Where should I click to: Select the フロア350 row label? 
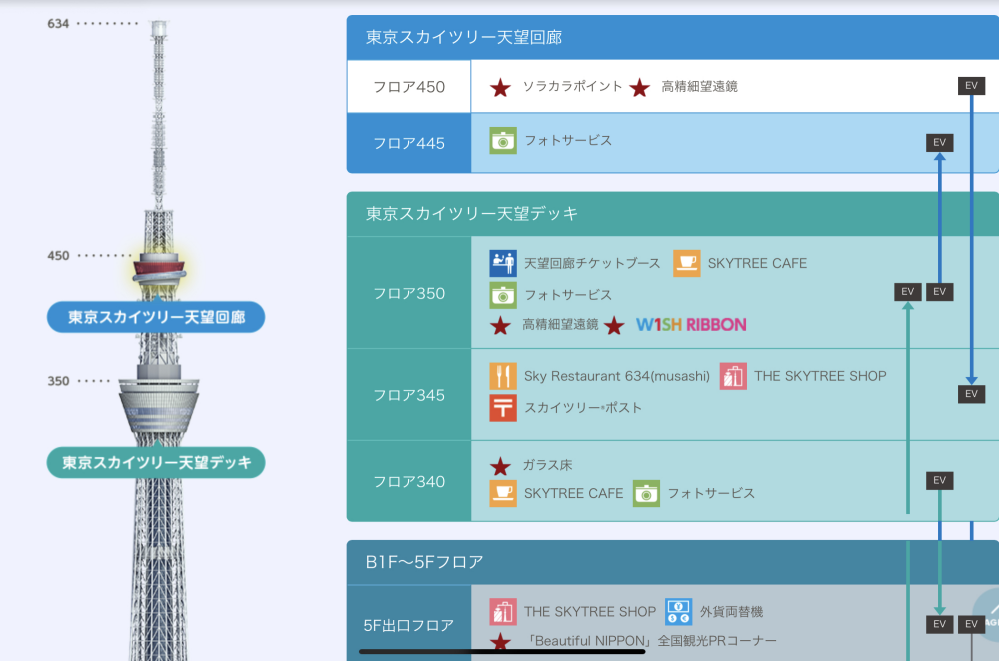(x=409, y=293)
